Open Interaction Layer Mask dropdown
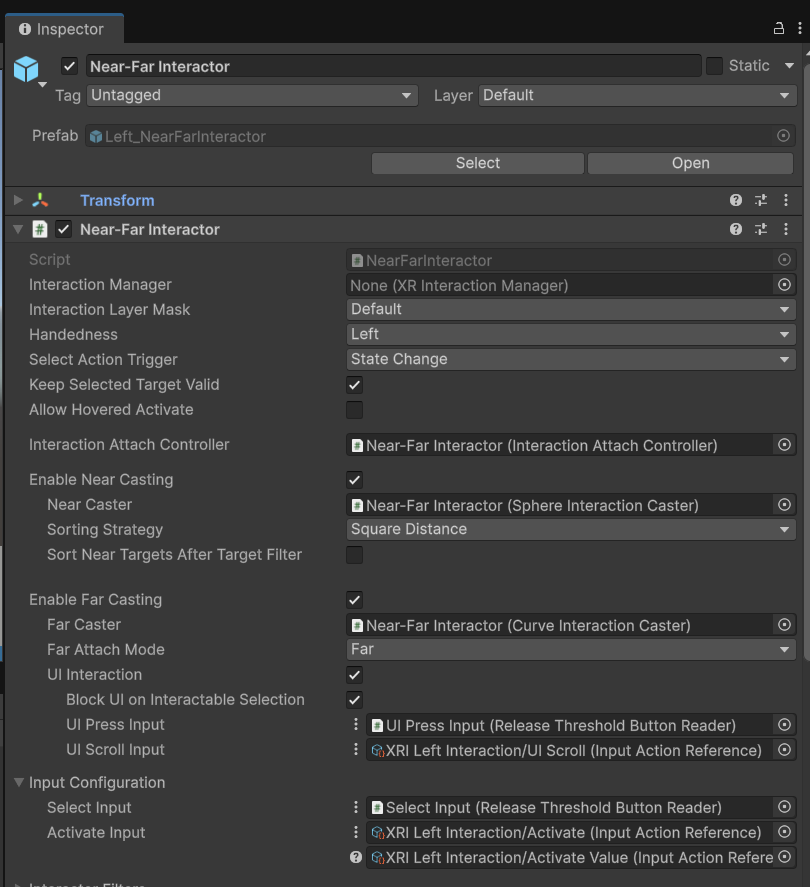Screen dimensions: 810x887 click(x=571, y=309)
